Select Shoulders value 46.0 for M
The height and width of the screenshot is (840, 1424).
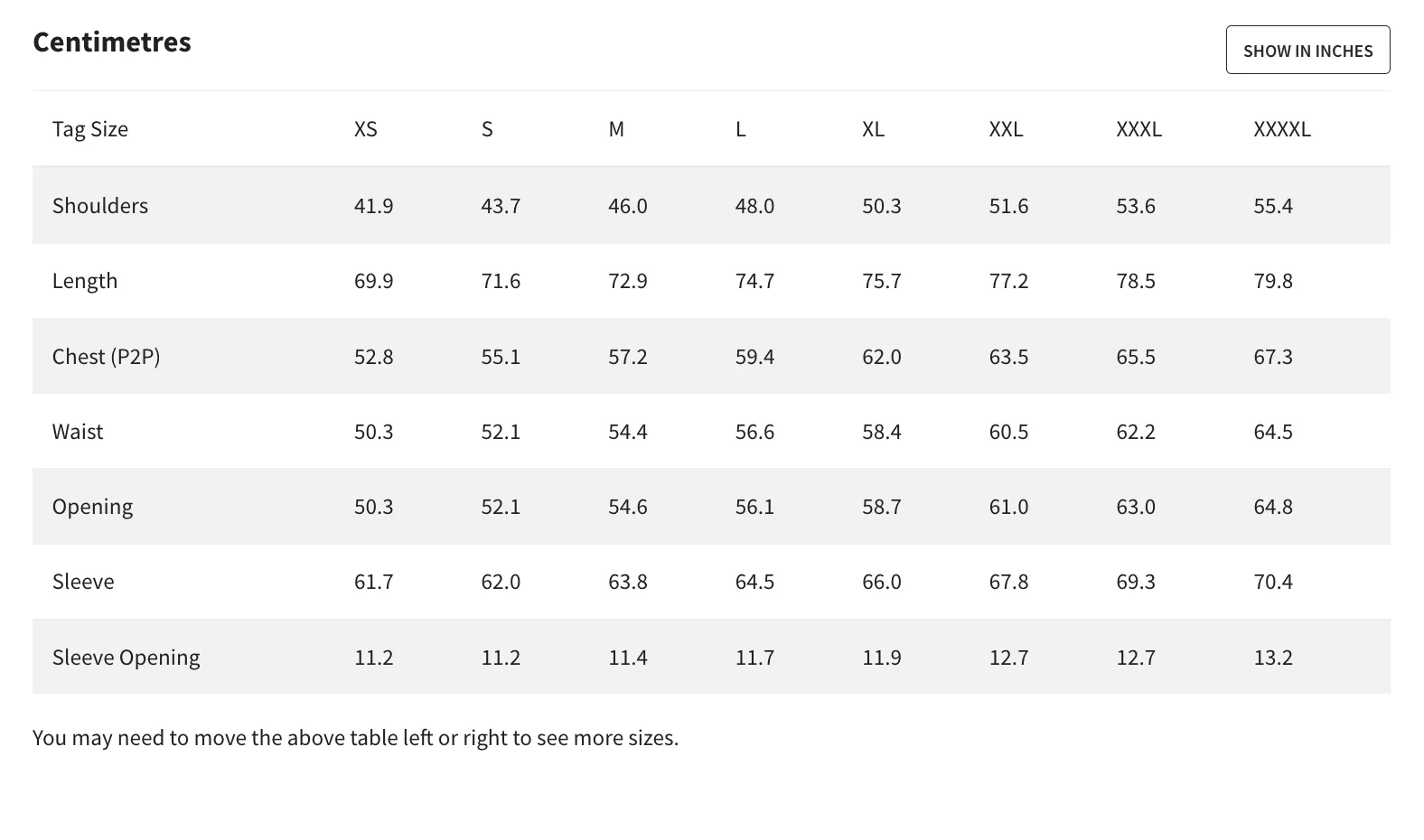[x=628, y=205]
